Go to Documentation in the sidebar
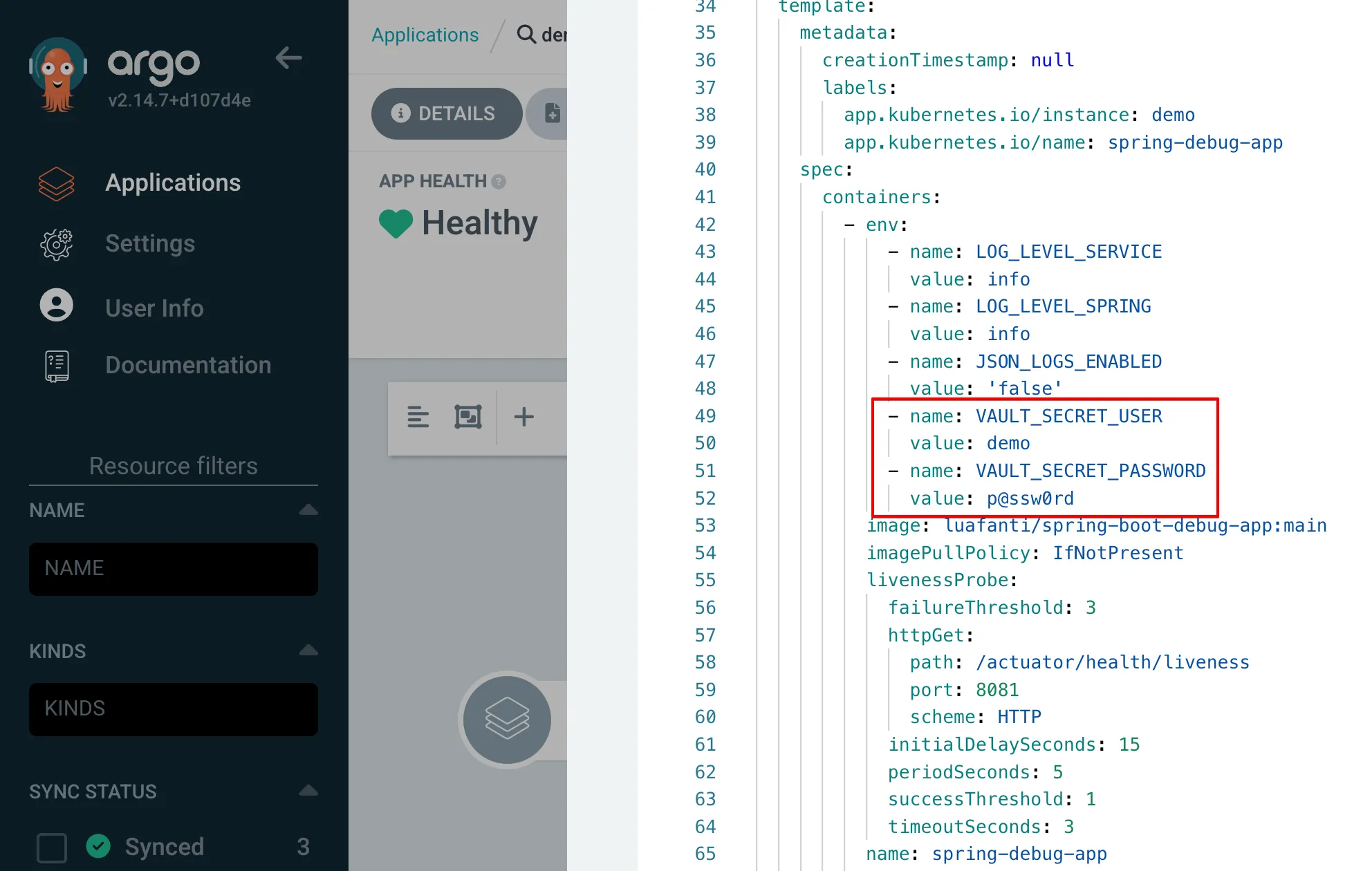This screenshot has width=1372, height=871. (188, 365)
